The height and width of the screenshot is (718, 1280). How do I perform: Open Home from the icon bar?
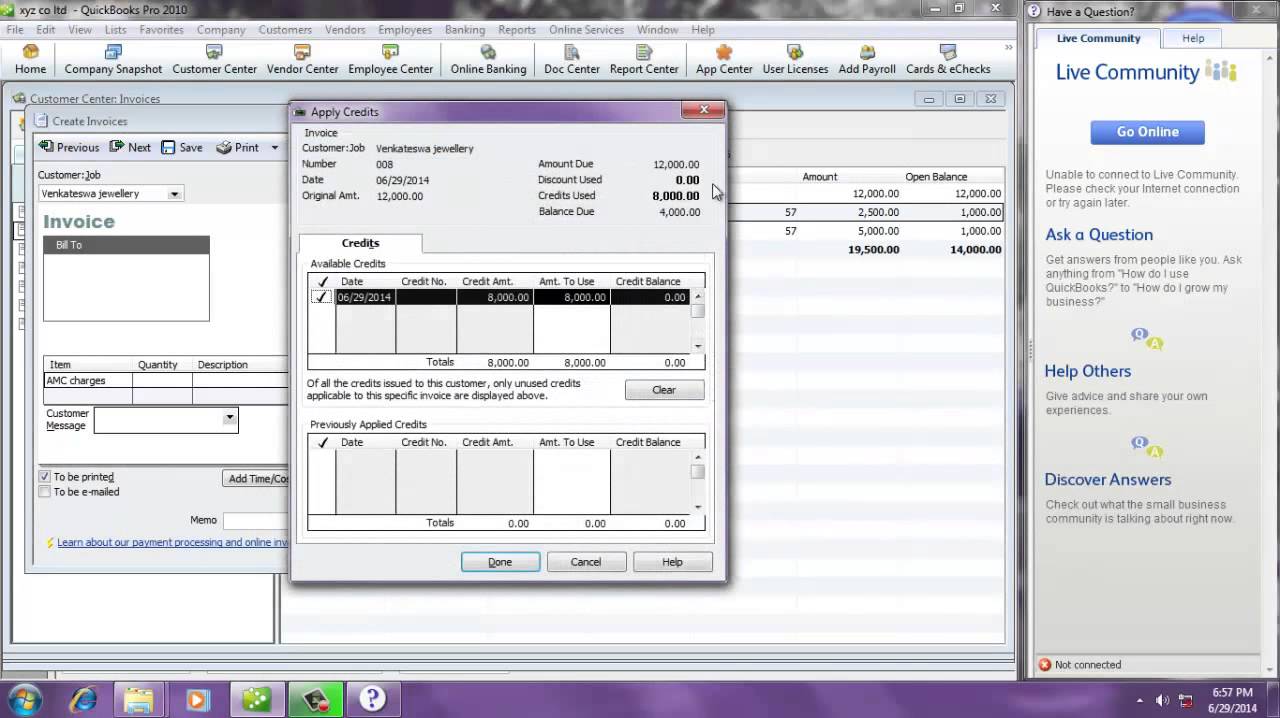(x=30, y=59)
